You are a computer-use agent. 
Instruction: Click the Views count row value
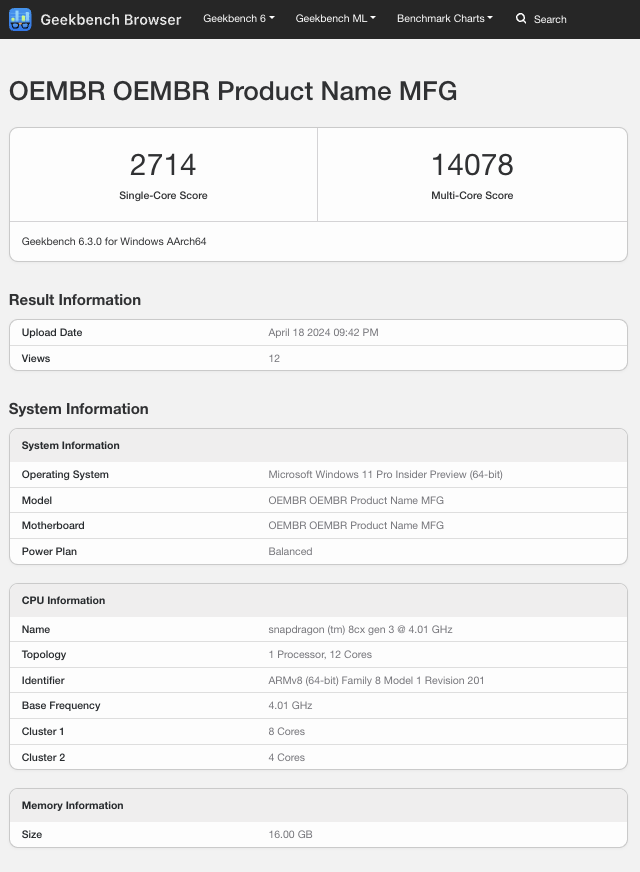[x=274, y=358]
